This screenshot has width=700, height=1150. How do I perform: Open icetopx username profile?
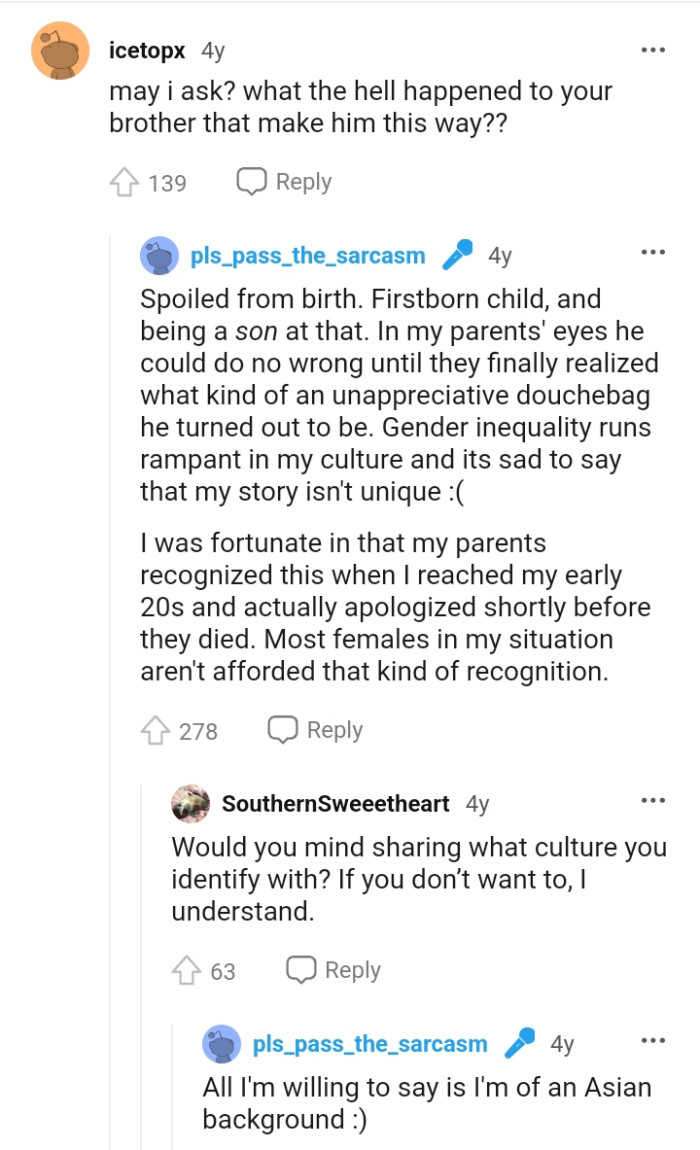coord(146,50)
